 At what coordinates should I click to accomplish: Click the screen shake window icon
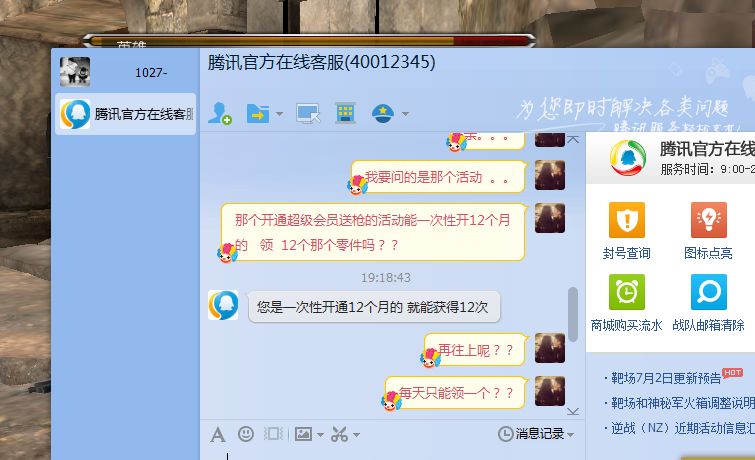pos(273,434)
